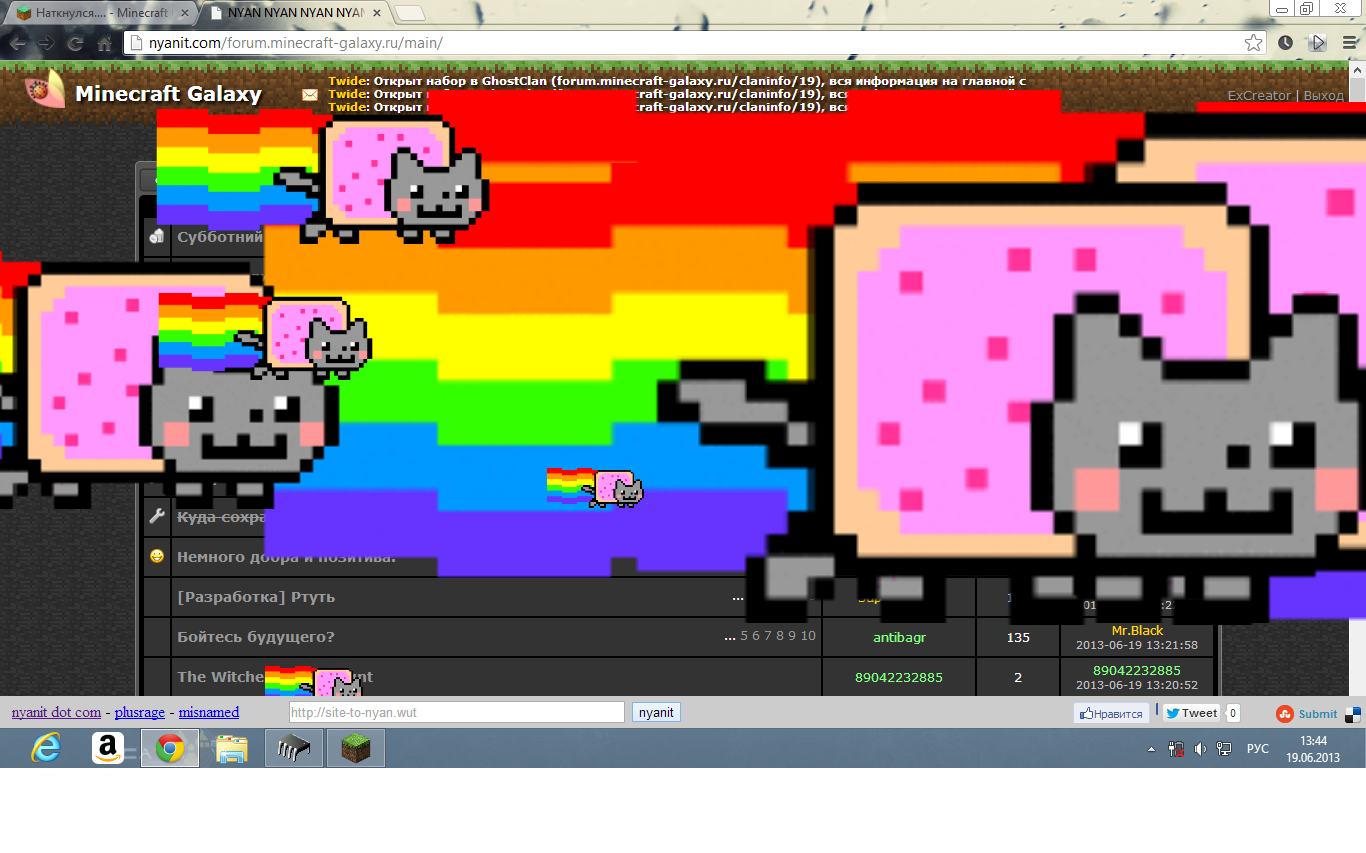Click the power tray icon with red mark
This screenshot has width=1366, height=853.
click(1176, 748)
